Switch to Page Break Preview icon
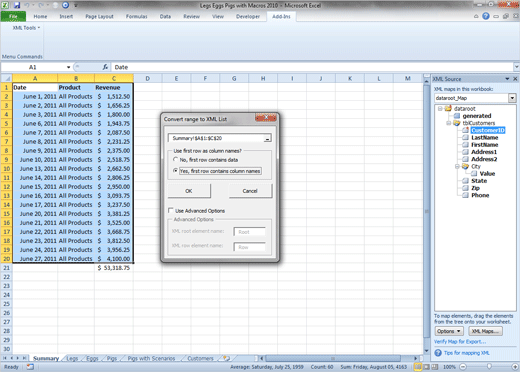This screenshot has height=372, width=520. [x=435, y=367]
